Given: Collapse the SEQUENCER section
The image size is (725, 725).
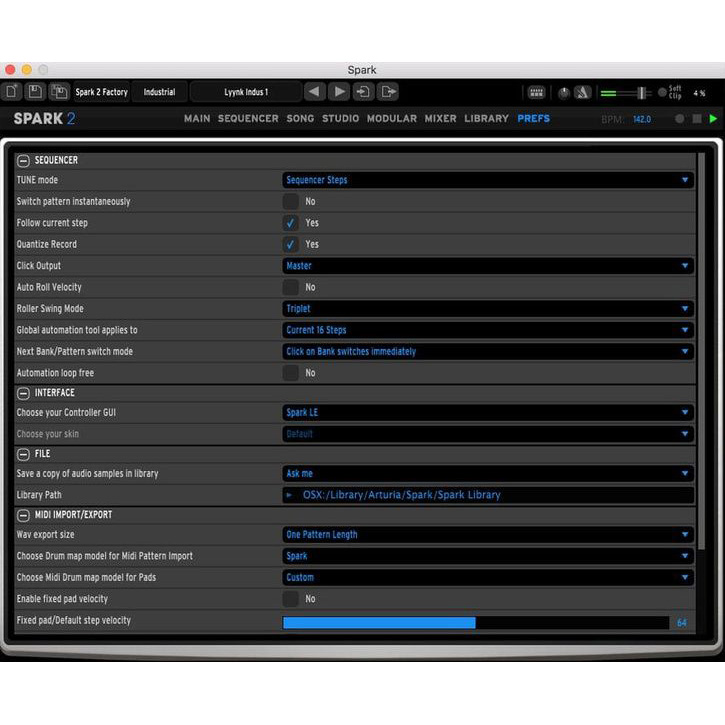Looking at the screenshot, I should click(x=23, y=160).
